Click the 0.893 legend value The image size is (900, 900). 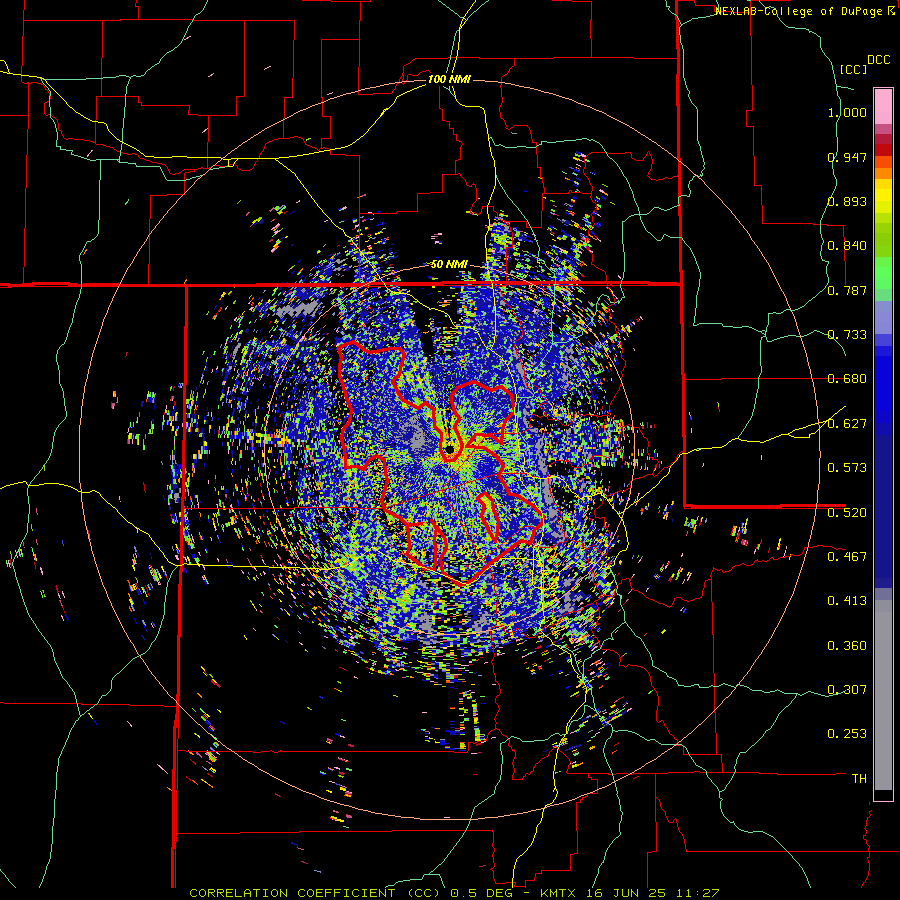pos(847,201)
